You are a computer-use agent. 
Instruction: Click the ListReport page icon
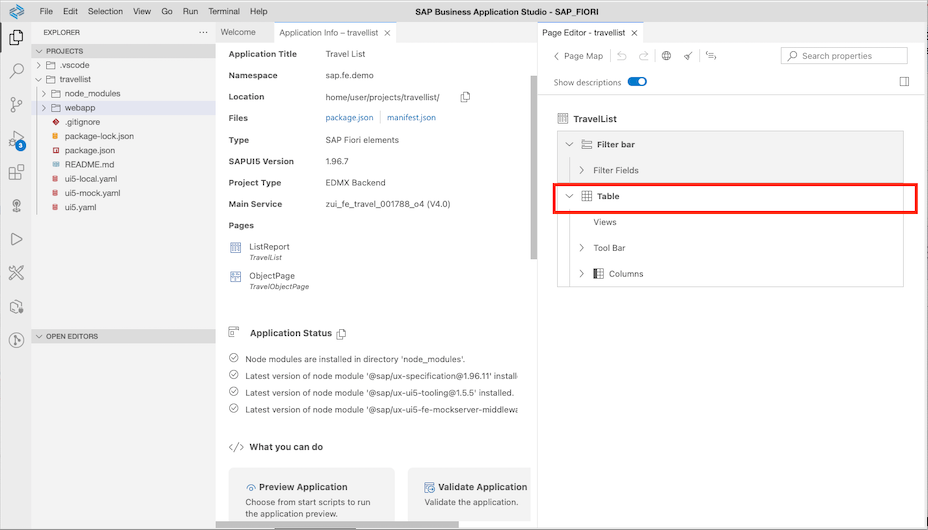tap(236, 247)
